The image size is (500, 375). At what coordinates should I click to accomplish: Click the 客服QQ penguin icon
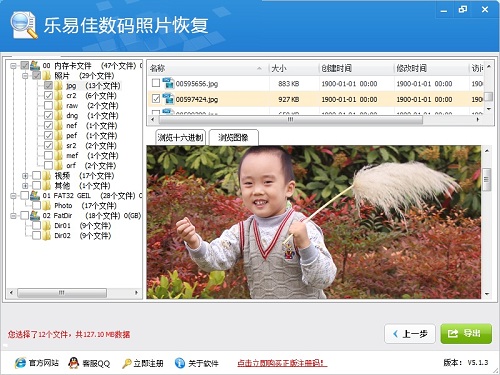(x=73, y=363)
